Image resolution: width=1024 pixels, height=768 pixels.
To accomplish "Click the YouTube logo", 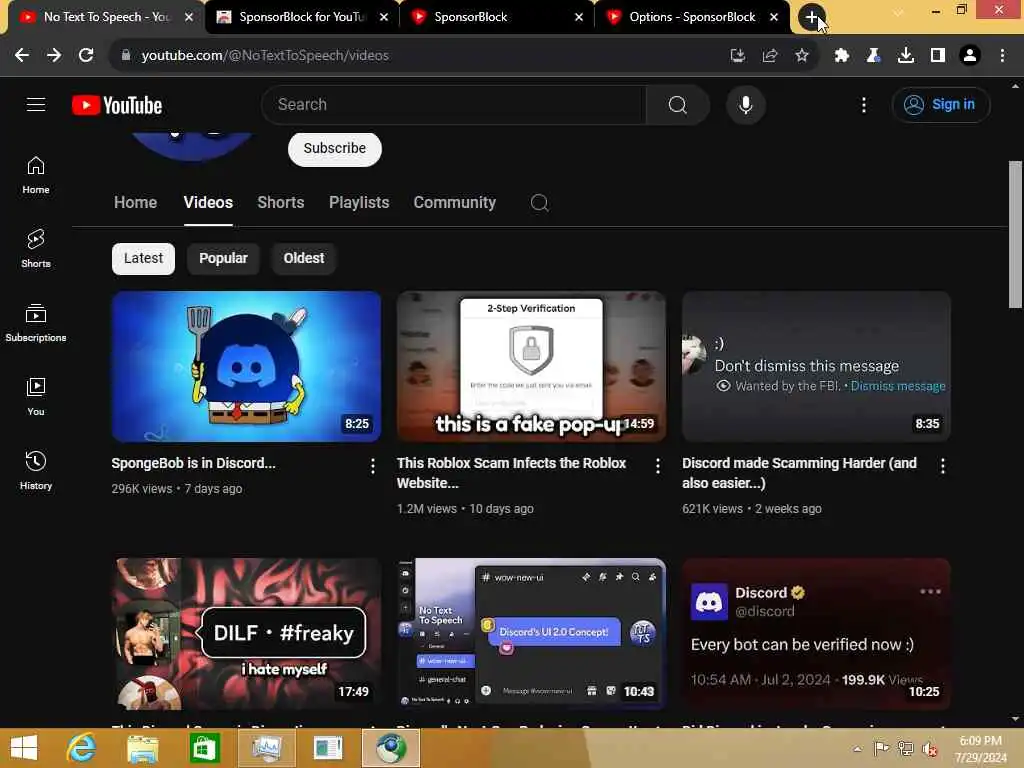I will [117, 105].
